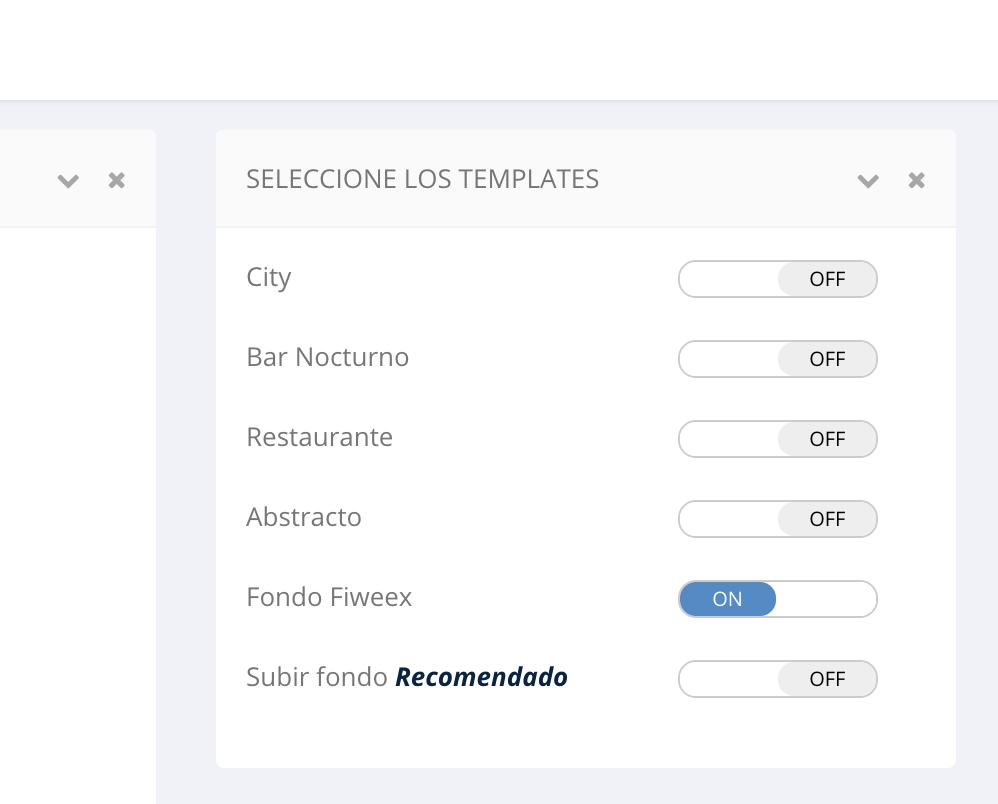Viewport: 998px width, 804px height.
Task: Disable the Fondo Fiweex toggle
Action: coord(778,599)
